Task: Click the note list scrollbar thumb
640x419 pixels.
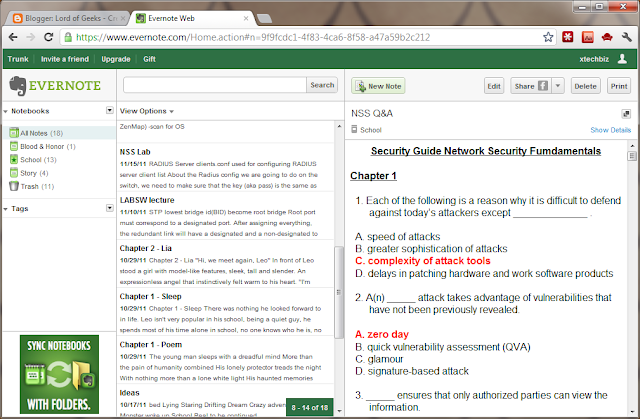Action: point(339,292)
